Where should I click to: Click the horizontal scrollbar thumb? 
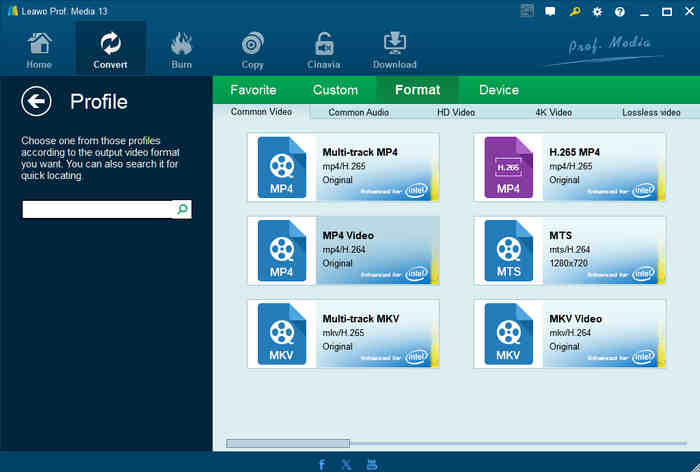click(288, 443)
